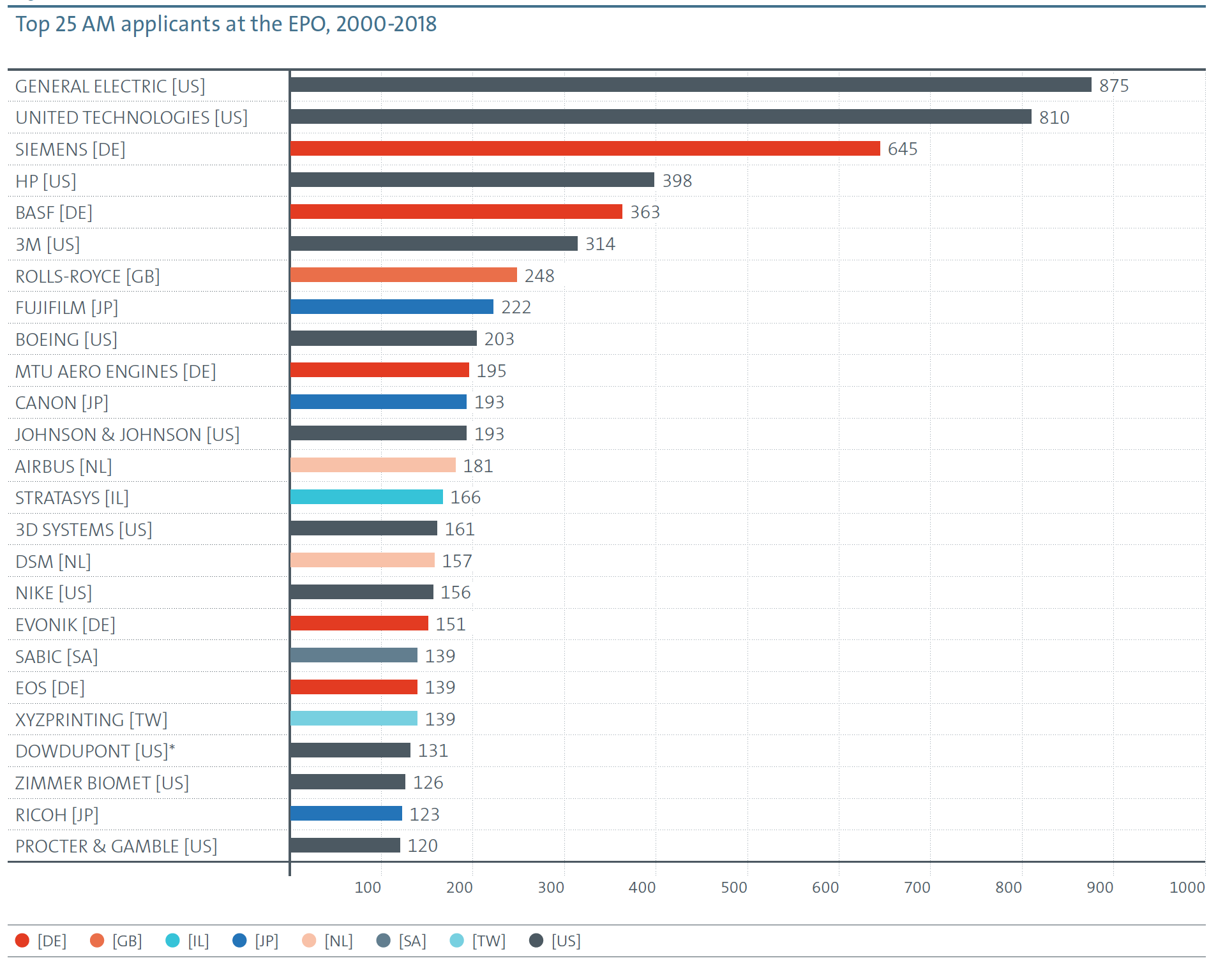
Task: Click the [NL] peach legend dot
Action: pos(309,941)
